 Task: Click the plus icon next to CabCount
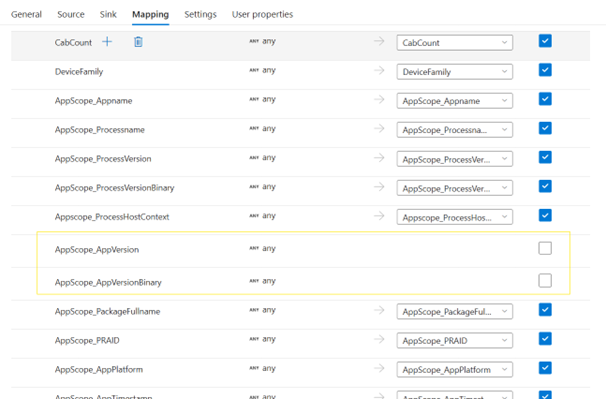click(107, 41)
